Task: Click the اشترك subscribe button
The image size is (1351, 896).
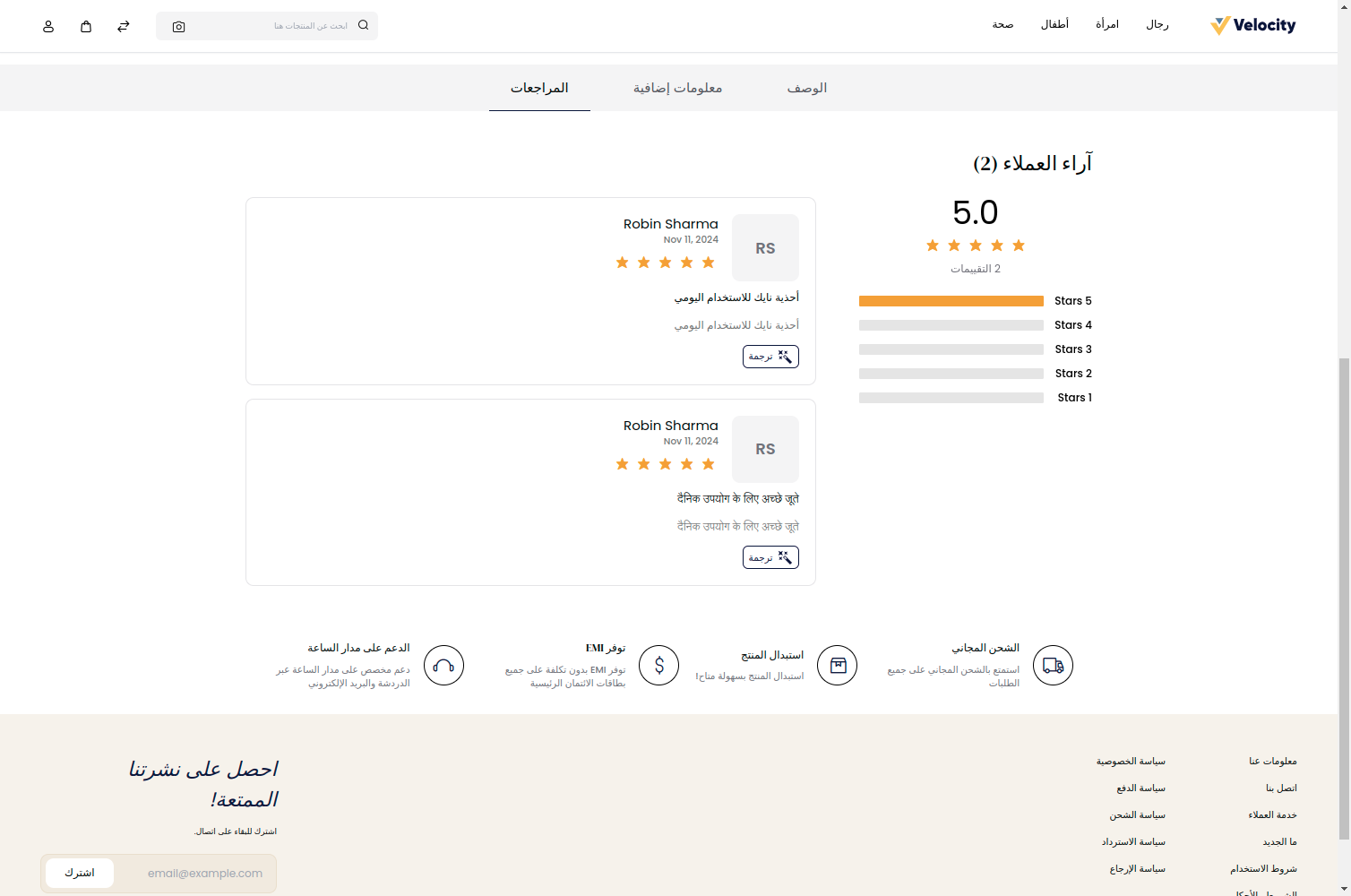Action: click(x=80, y=873)
